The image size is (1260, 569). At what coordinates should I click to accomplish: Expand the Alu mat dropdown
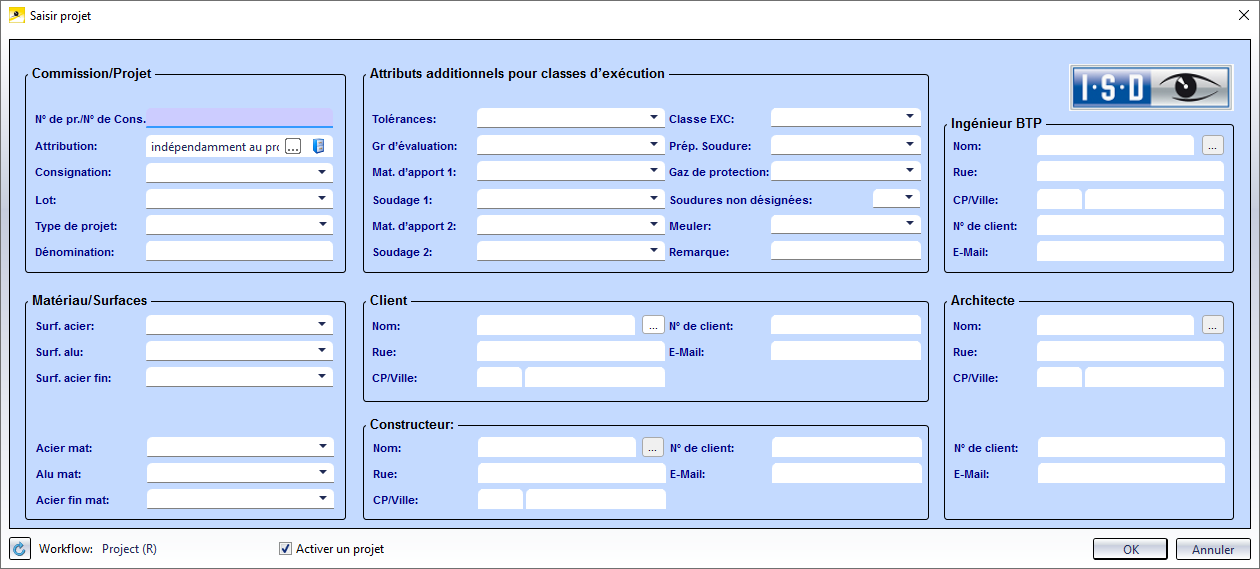pyautogui.click(x=322, y=472)
